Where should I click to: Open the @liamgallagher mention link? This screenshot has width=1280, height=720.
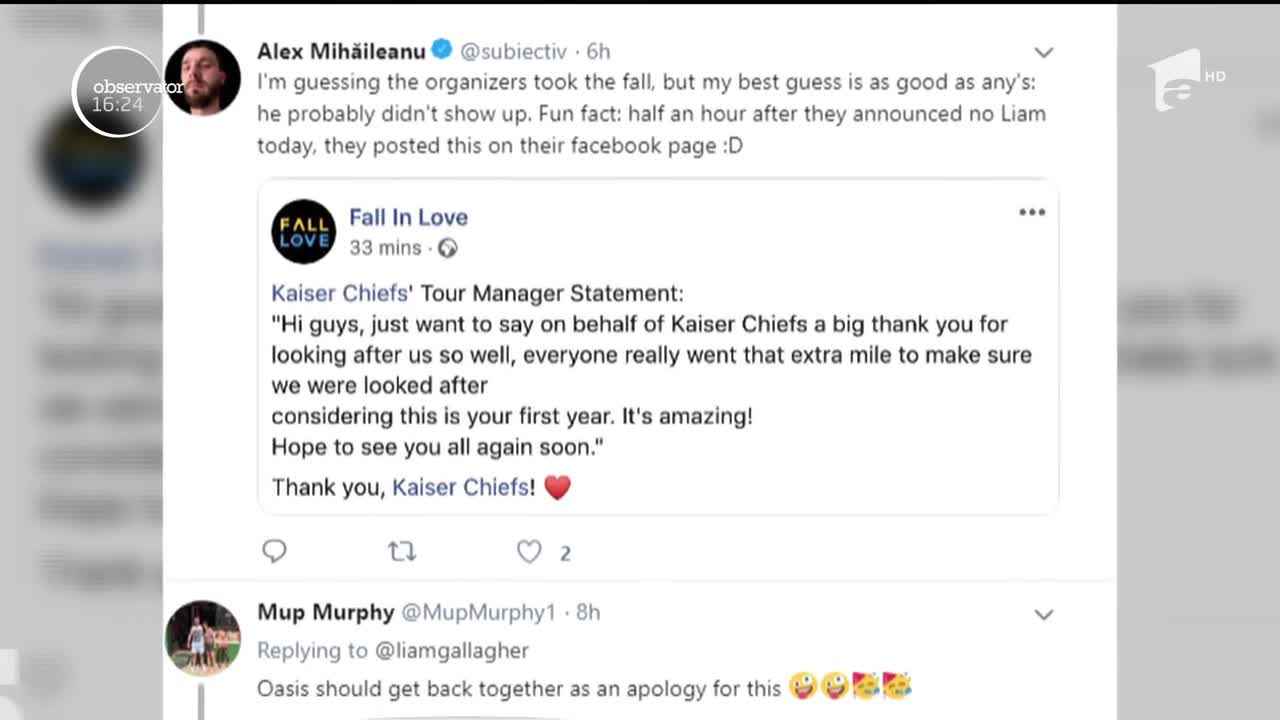[451, 650]
